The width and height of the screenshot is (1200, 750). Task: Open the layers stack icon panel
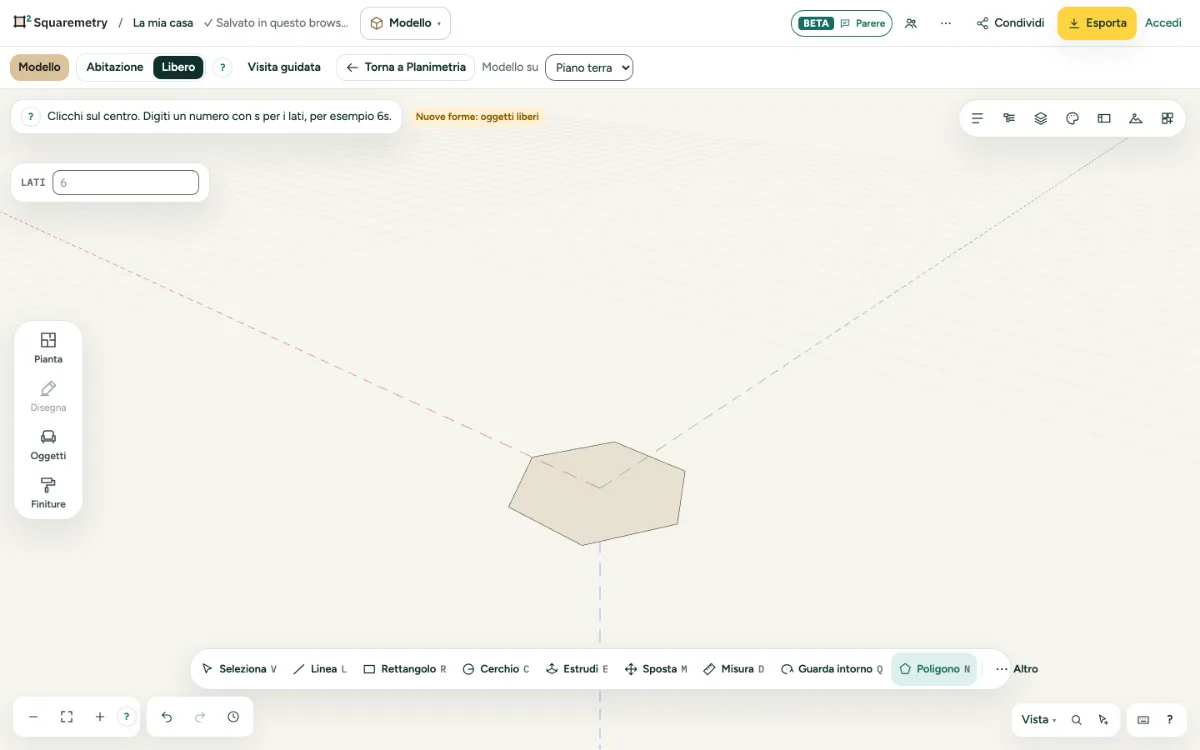click(x=1041, y=118)
